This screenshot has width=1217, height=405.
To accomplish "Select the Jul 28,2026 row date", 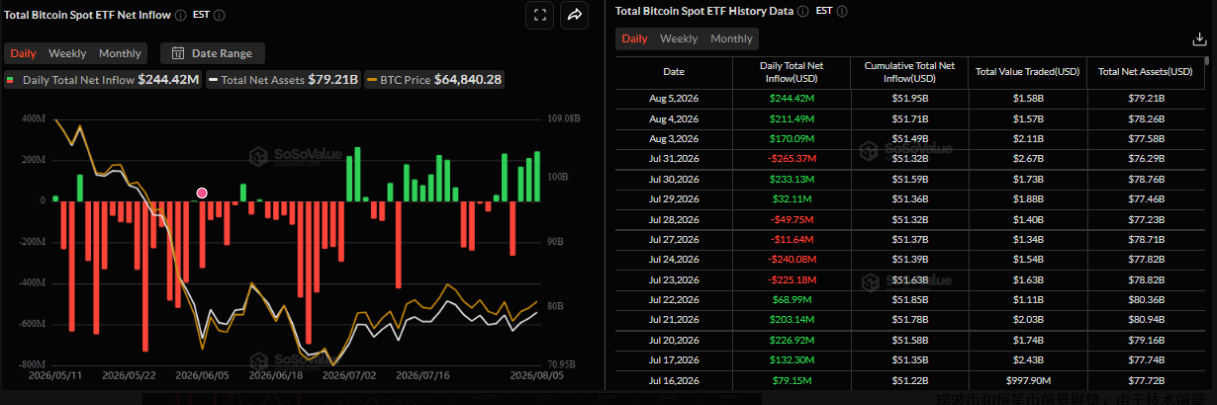I will click(x=674, y=219).
